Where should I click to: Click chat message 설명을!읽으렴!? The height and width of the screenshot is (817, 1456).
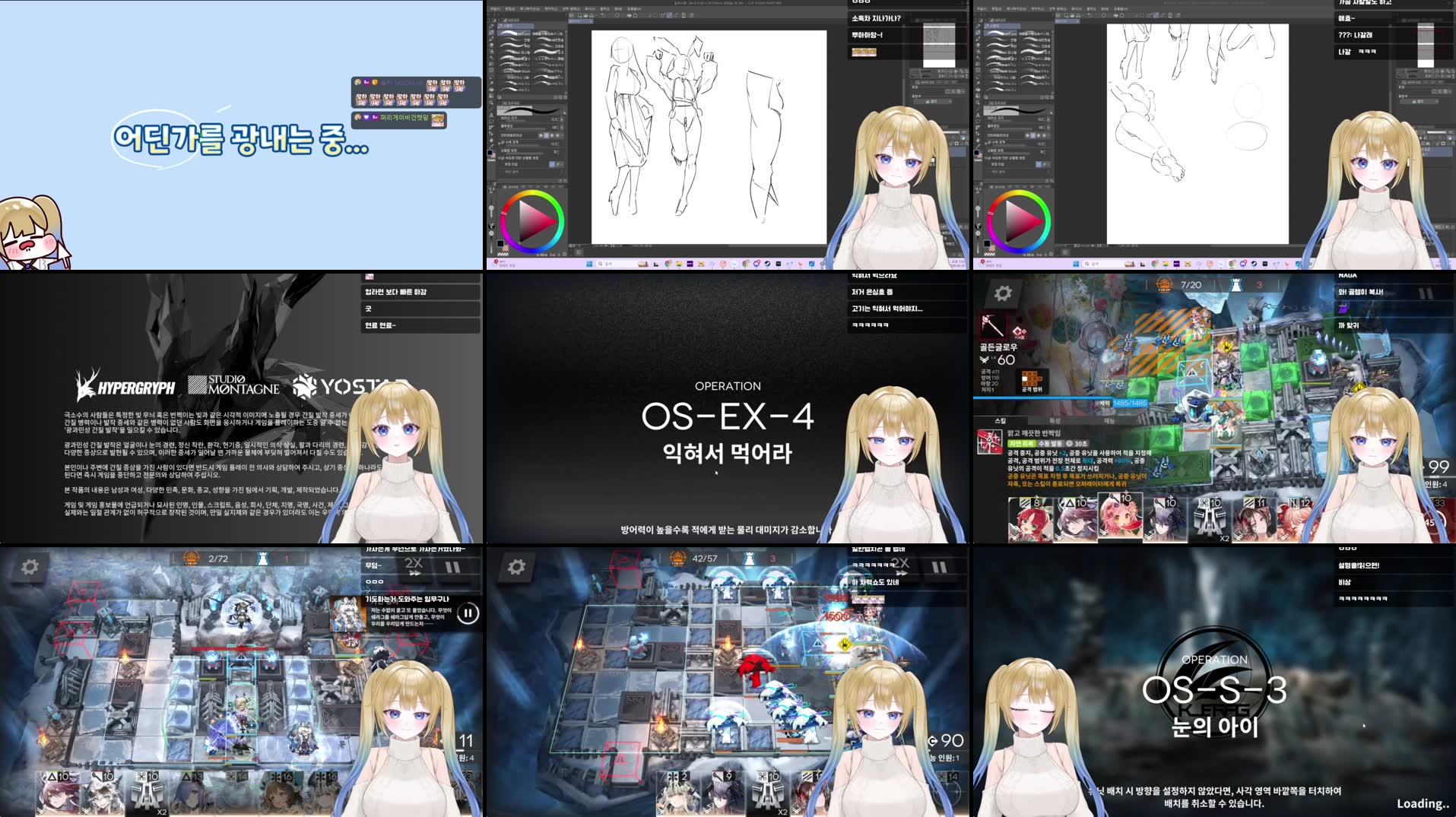coord(1359,565)
